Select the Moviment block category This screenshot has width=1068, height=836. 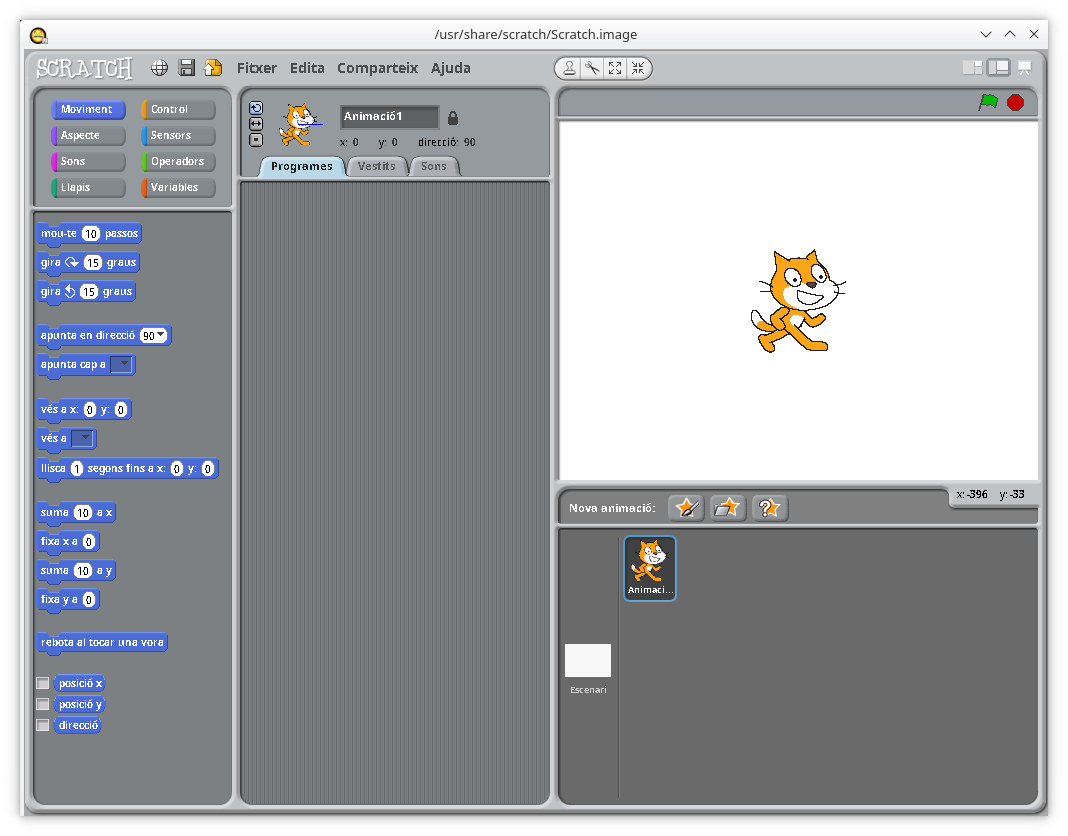tap(88, 109)
